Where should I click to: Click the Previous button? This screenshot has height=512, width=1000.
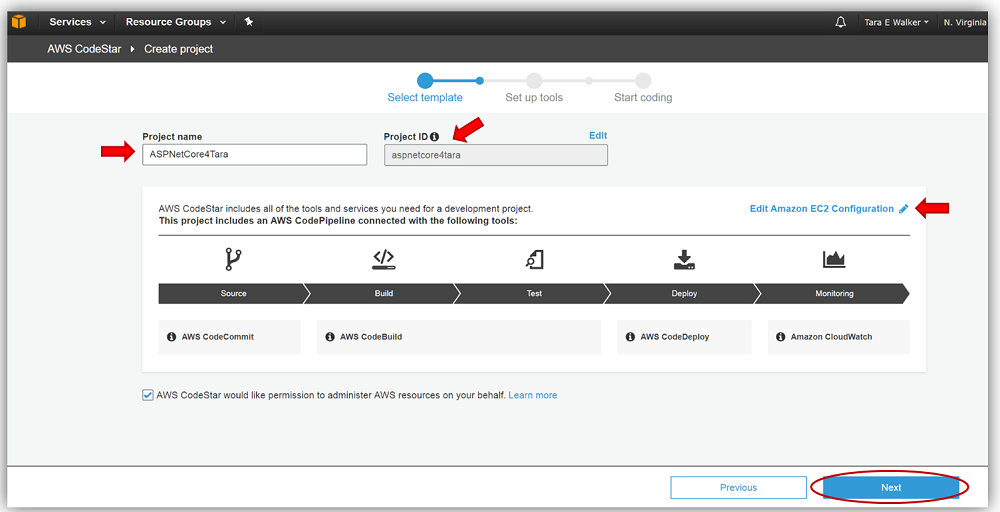739,487
